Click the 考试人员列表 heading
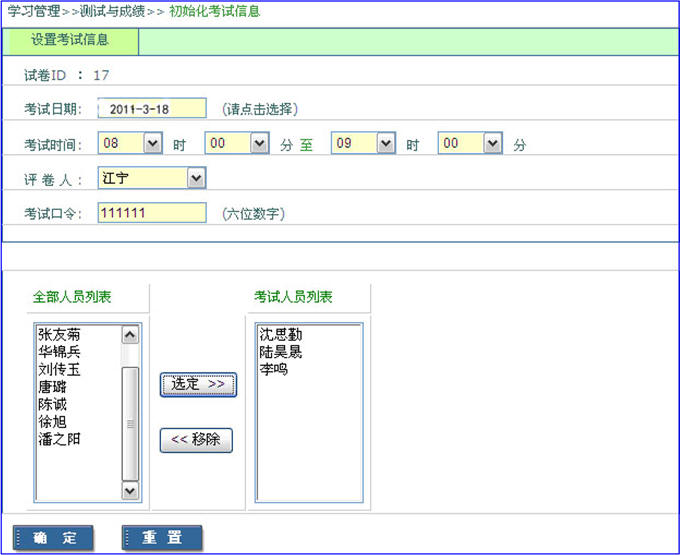 click(x=293, y=297)
